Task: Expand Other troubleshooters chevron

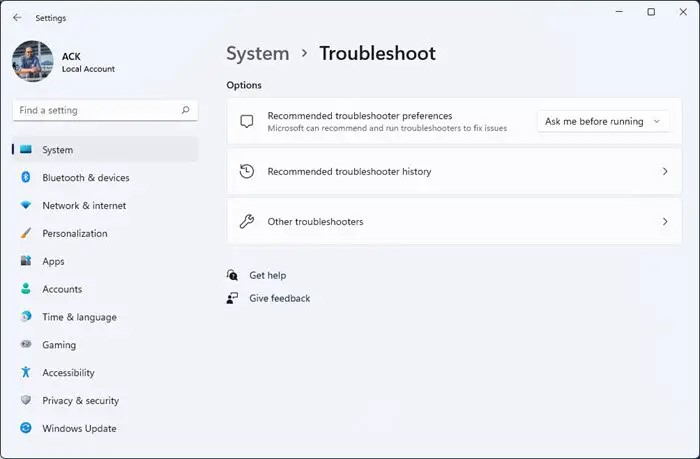Action: click(665, 222)
